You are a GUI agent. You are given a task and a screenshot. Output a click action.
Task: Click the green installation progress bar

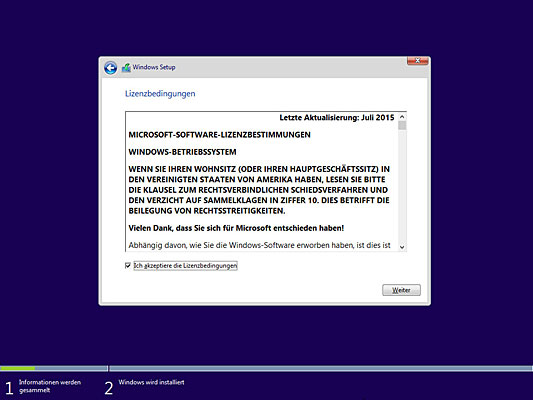tap(18, 368)
